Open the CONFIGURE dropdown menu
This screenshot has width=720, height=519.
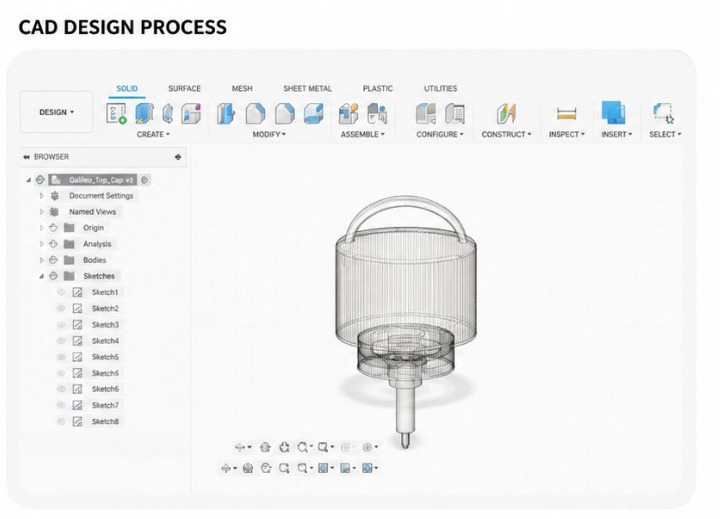[440, 135]
